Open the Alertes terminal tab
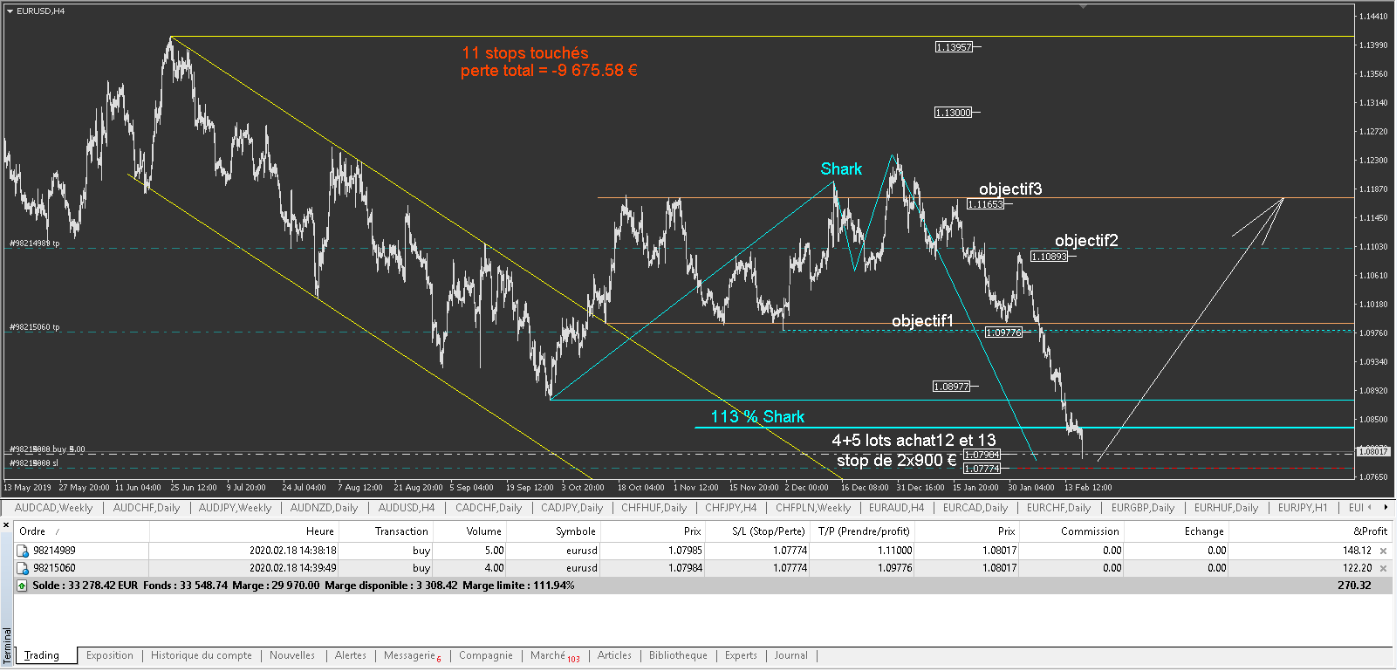1397x670 pixels. point(350,655)
